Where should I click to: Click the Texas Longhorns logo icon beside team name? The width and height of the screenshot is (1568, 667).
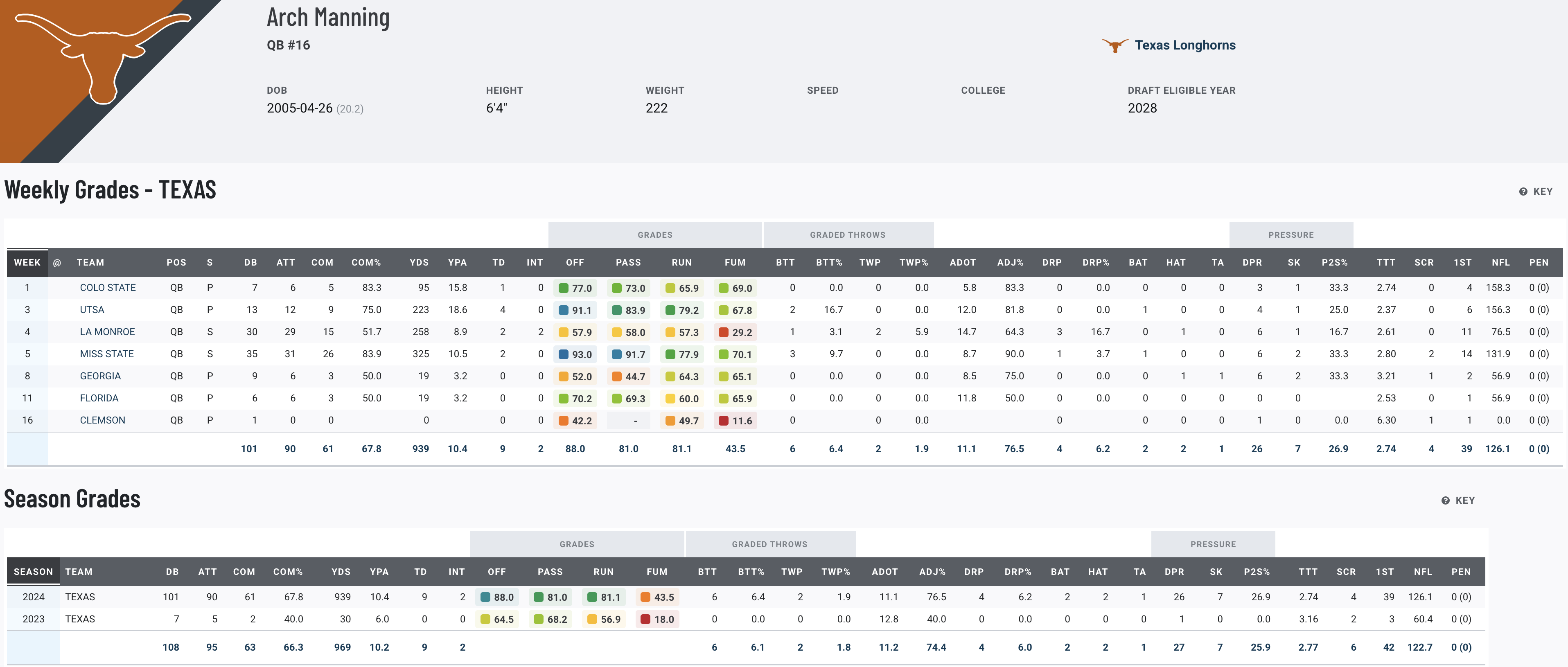point(1115,46)
